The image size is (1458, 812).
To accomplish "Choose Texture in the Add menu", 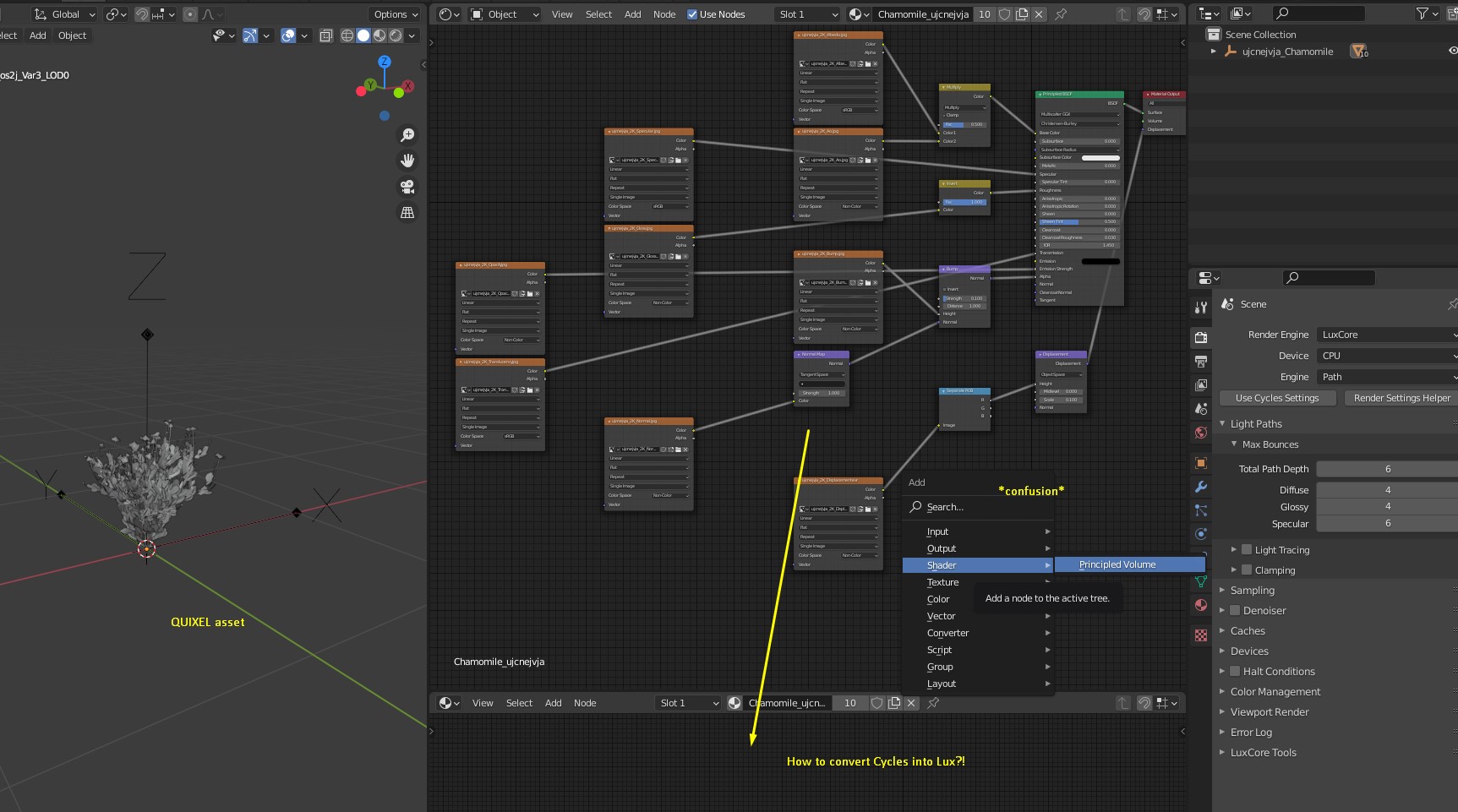I will pyautogui.click(x=942, y=582).
